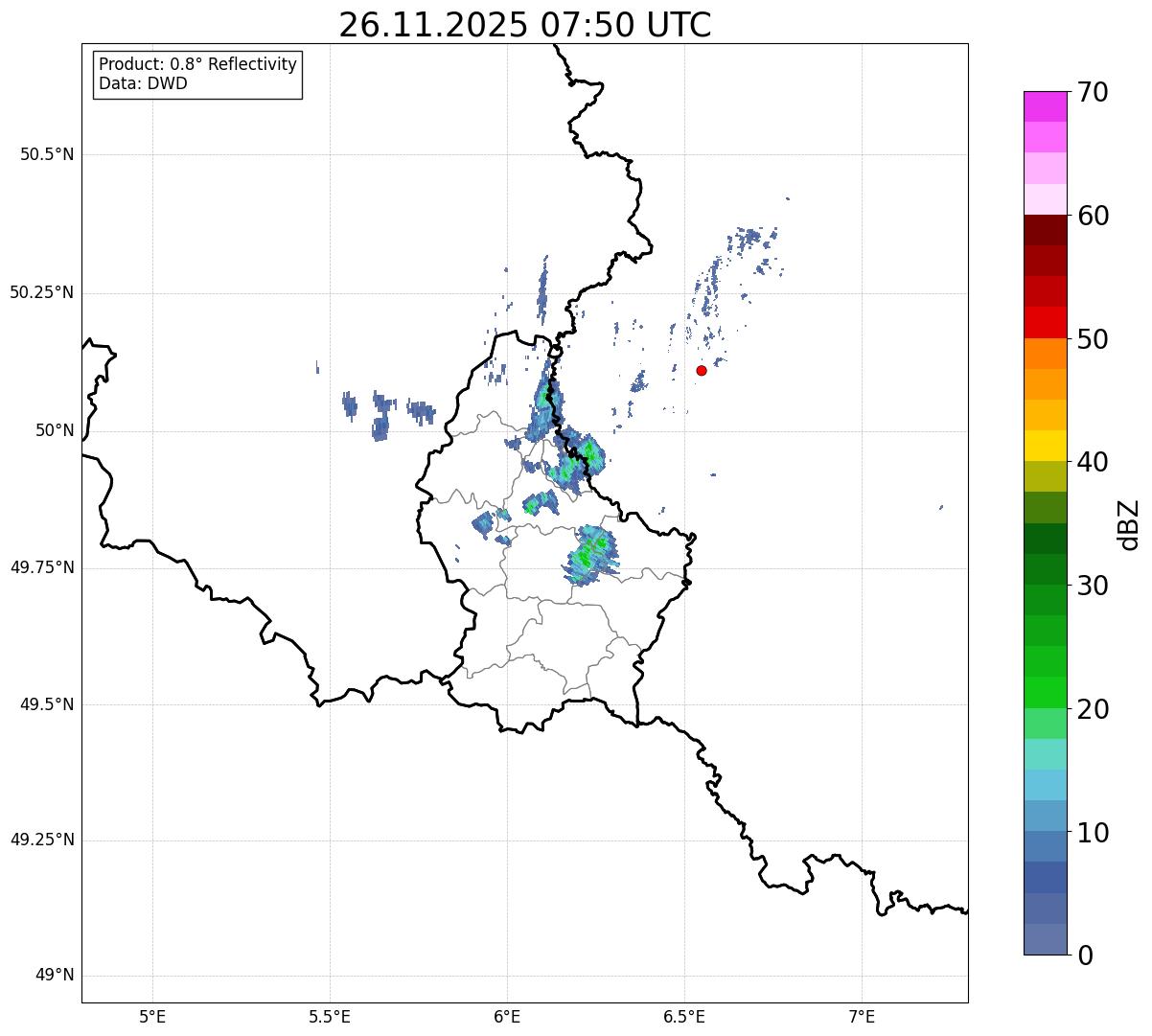The image size is (1152, 1036).
Task: Click the yellow colorbar swatch just above 40
Action: click(x=1045, y=446)
